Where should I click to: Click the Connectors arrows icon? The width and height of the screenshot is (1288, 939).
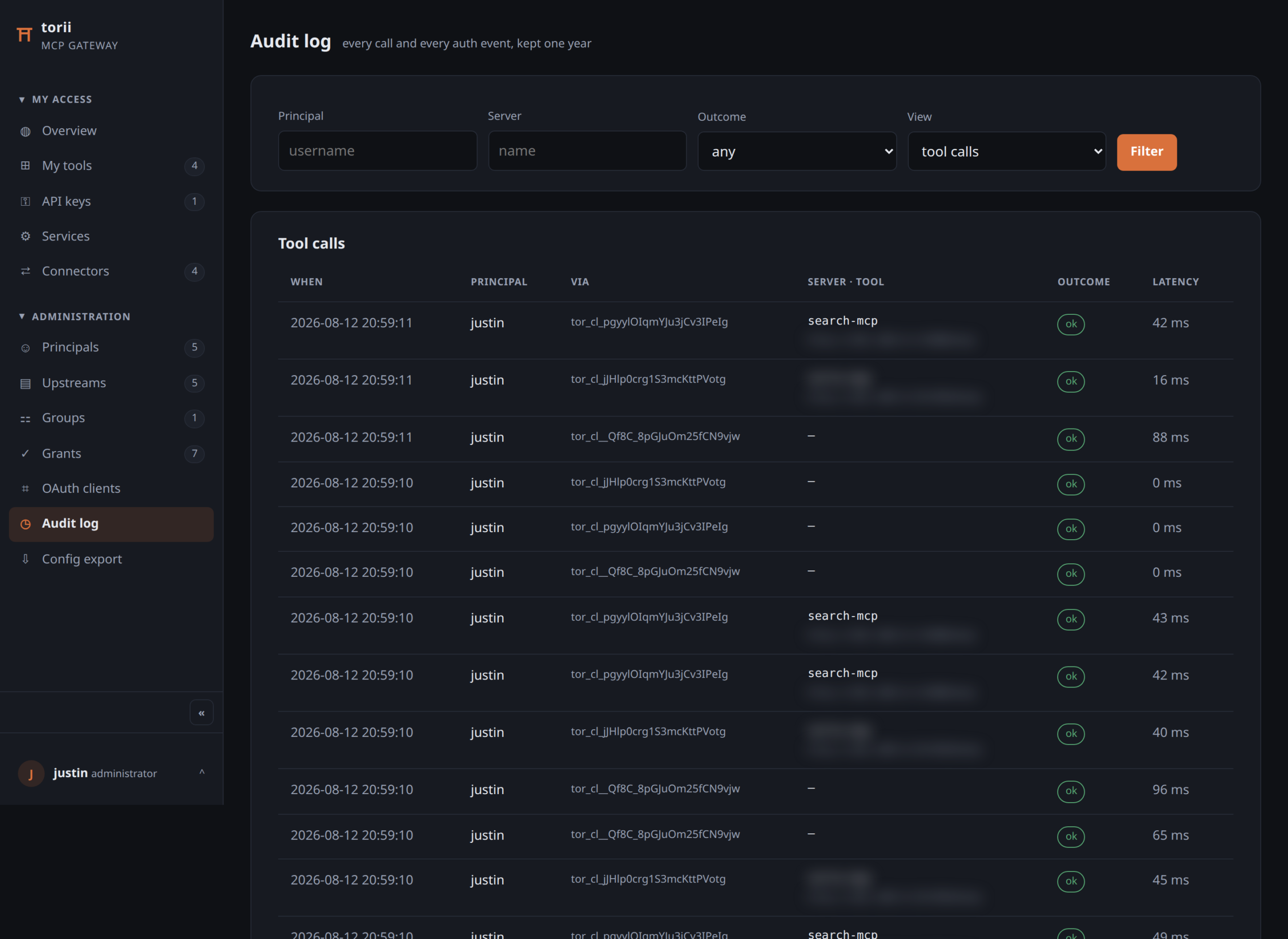(26, 271)
